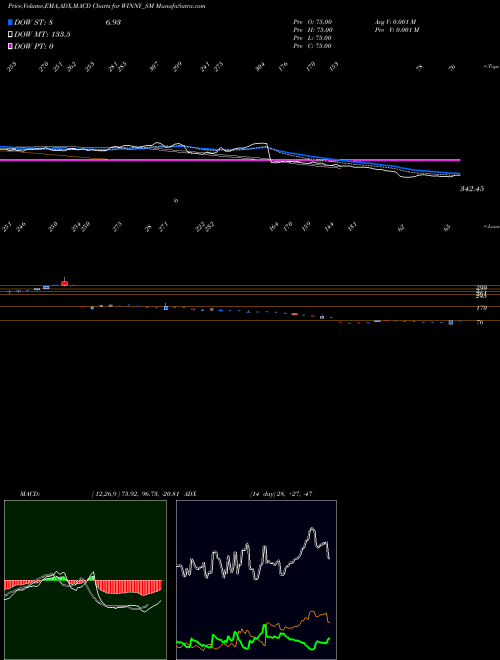
Task: Click the MACD '(12,26,9)' parameters text
Action: tap(106, 494)
